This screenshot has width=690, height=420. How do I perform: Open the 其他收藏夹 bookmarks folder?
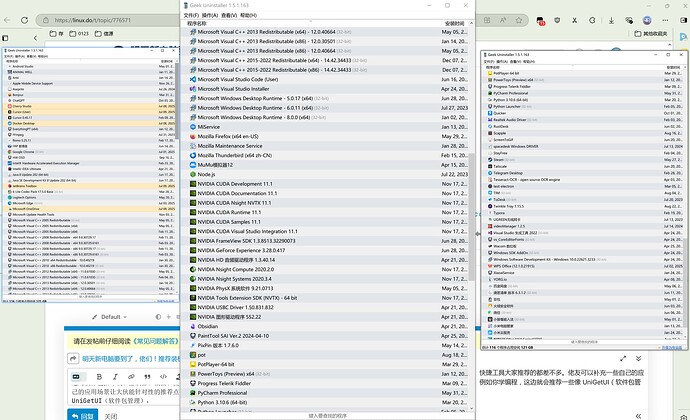click(x=651, y=33)
